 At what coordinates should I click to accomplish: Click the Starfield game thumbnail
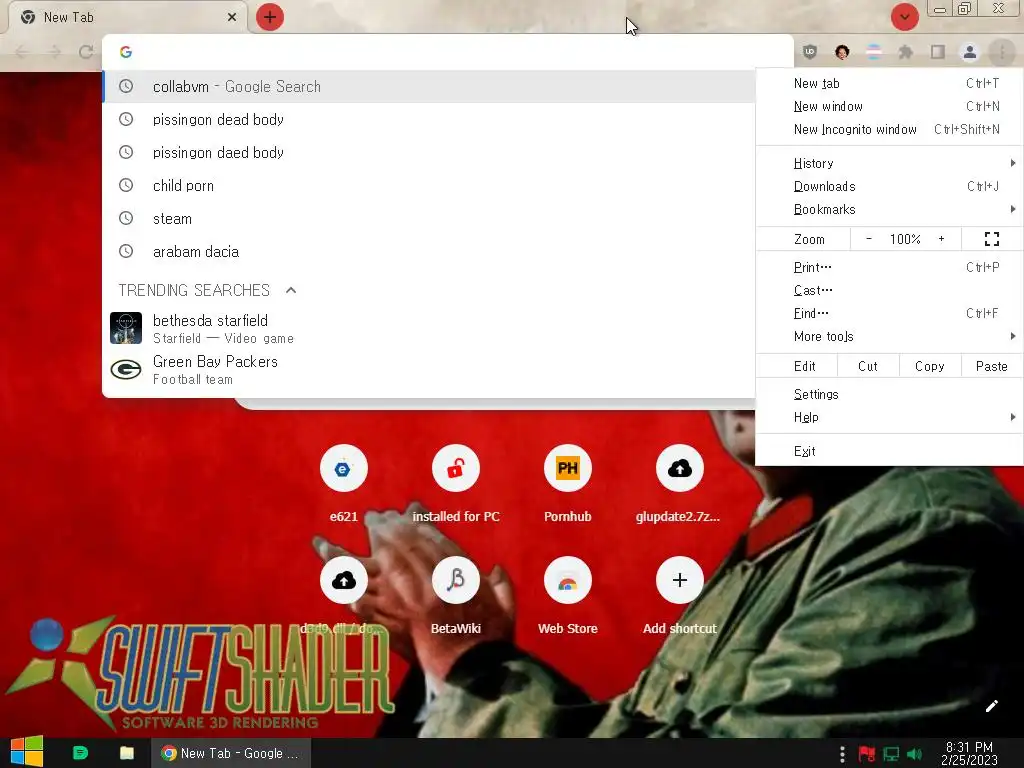(x=126, y=328)
